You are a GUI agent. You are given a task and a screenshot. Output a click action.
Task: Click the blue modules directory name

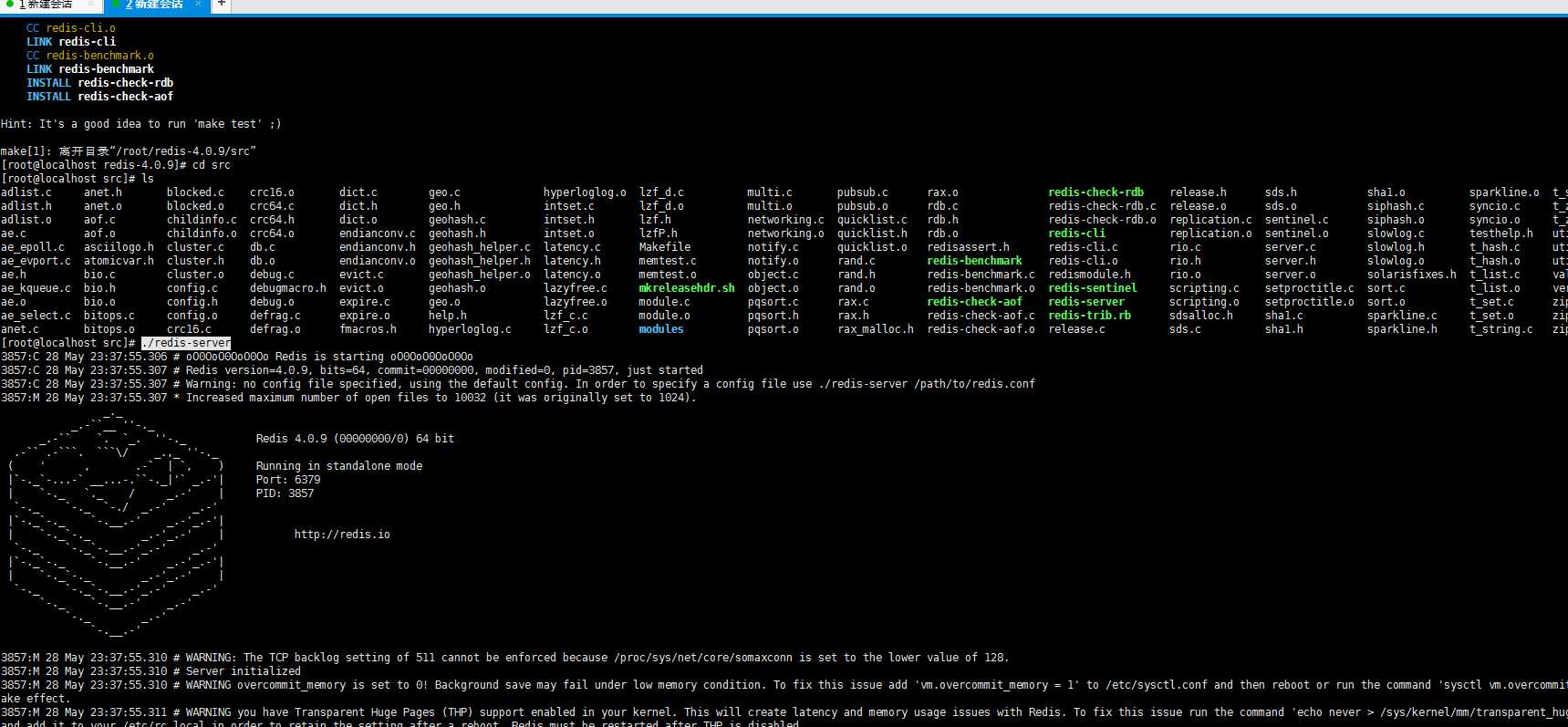click(660, 329)
